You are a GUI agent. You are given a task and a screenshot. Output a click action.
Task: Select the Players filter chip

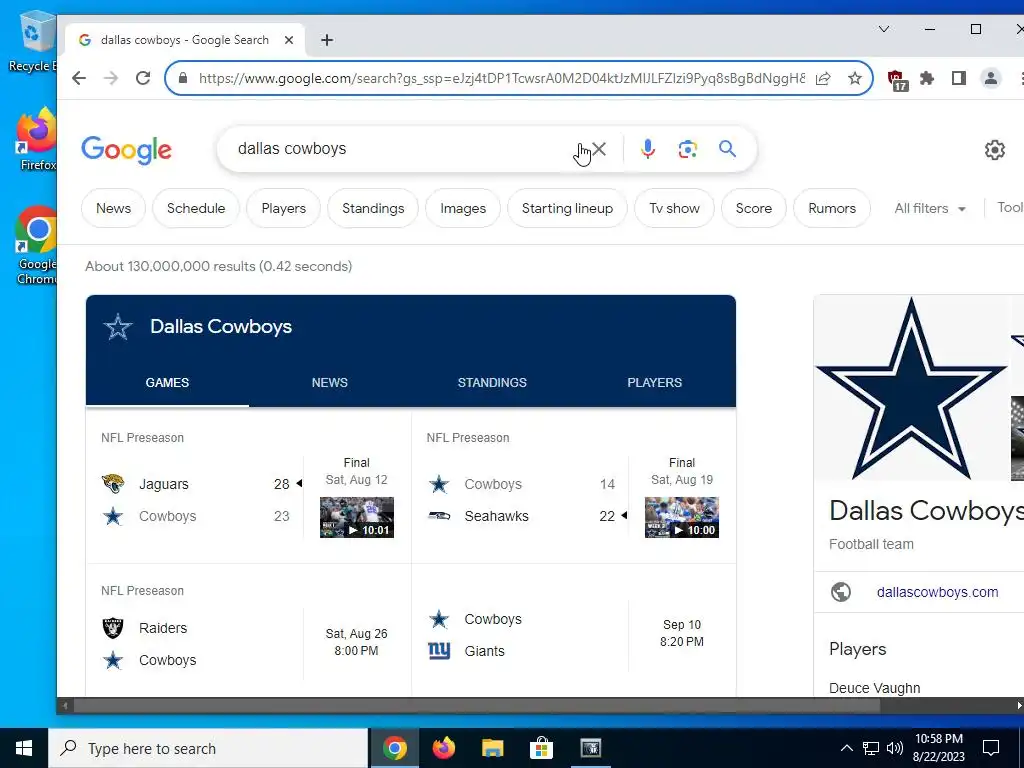click(x=283, y=208)
